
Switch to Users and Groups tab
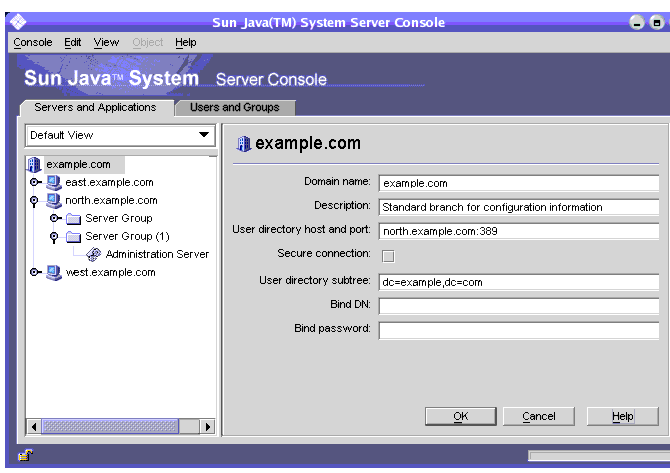[x=235, y=107]
